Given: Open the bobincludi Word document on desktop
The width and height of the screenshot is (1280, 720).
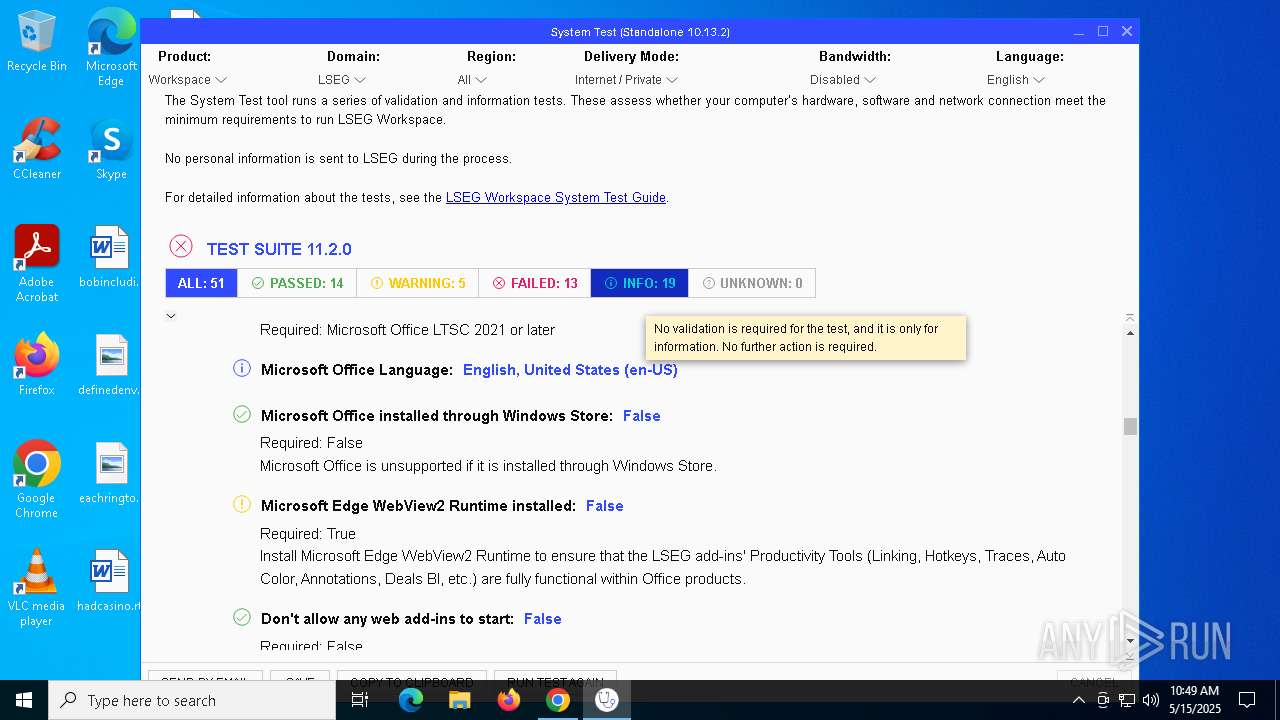Looking at the screenshot, I should pos(110,257).
